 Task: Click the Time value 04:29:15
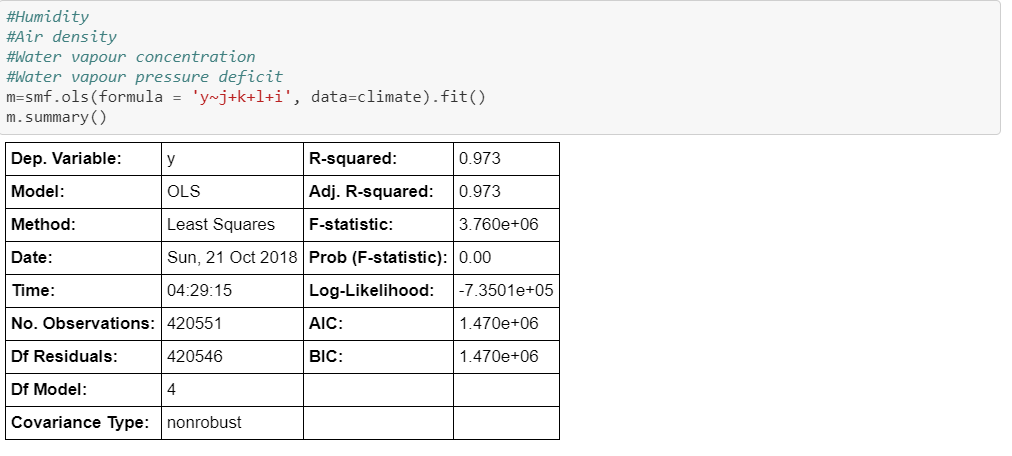tap(199, 291)
